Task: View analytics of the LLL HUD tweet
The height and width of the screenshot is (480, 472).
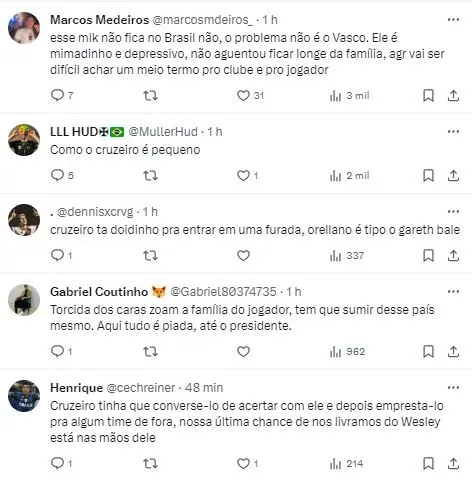Action: pyautogui.click(x=349, y=175)
